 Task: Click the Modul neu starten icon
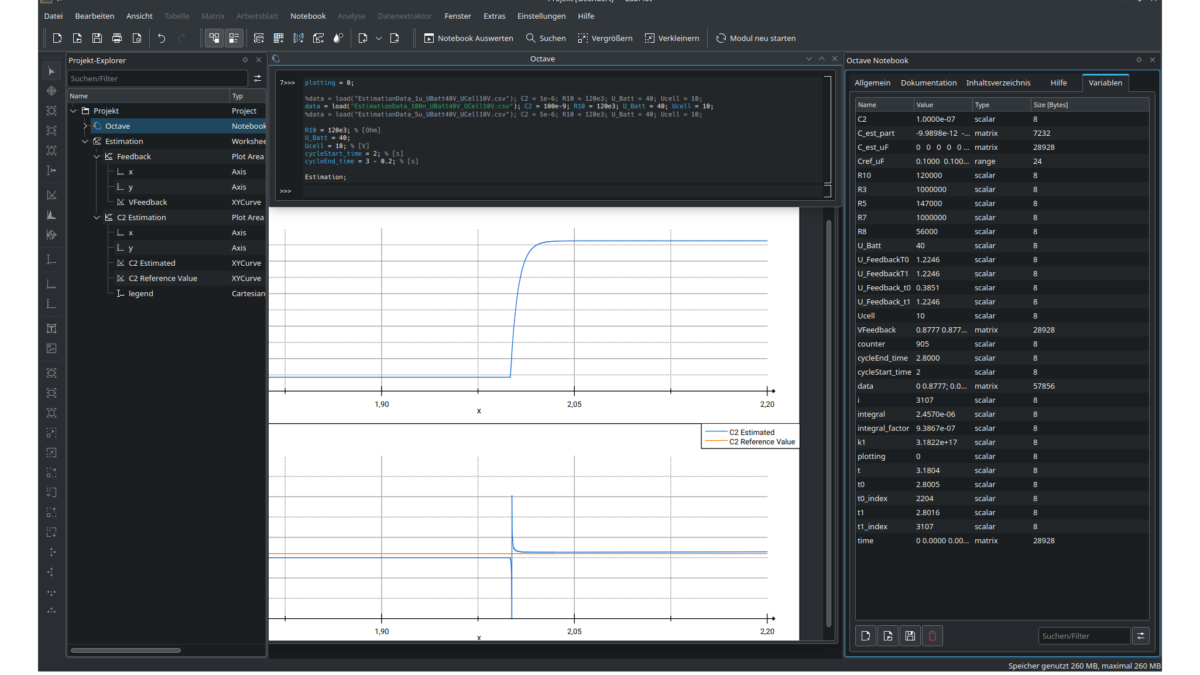point(721,39)
